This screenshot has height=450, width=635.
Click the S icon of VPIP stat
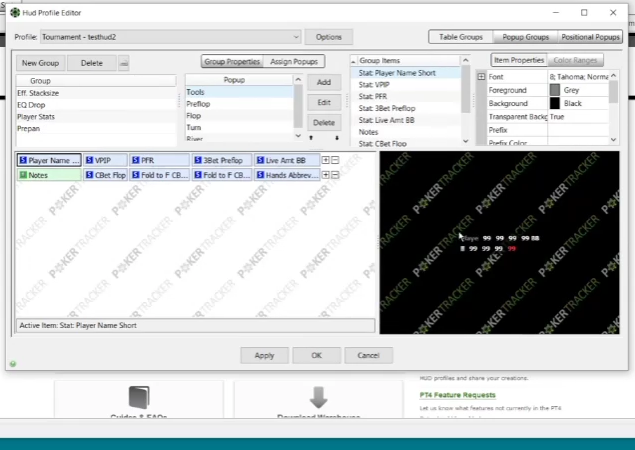[89, 160]
